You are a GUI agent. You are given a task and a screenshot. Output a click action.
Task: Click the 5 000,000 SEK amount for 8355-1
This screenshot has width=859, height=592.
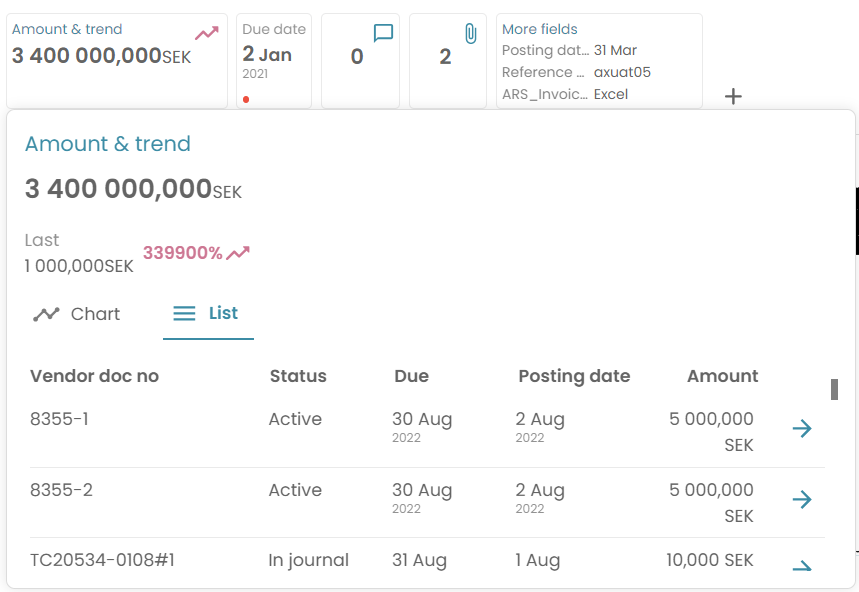711,432
